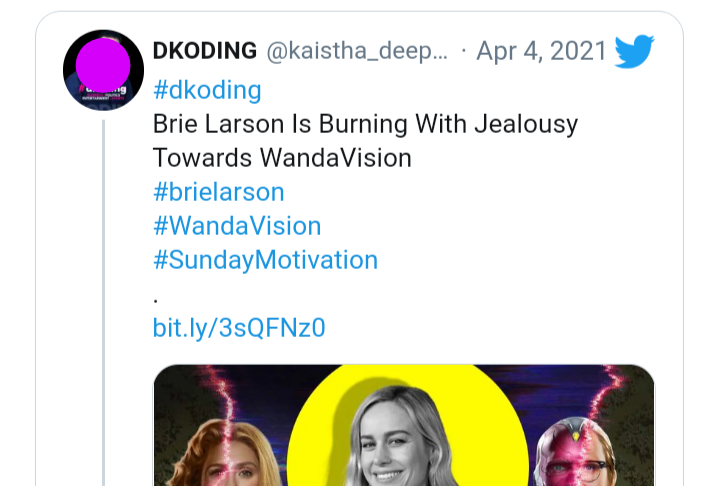Click the DKODING display name
Screen dimensions: 720x486
(204, 51)
